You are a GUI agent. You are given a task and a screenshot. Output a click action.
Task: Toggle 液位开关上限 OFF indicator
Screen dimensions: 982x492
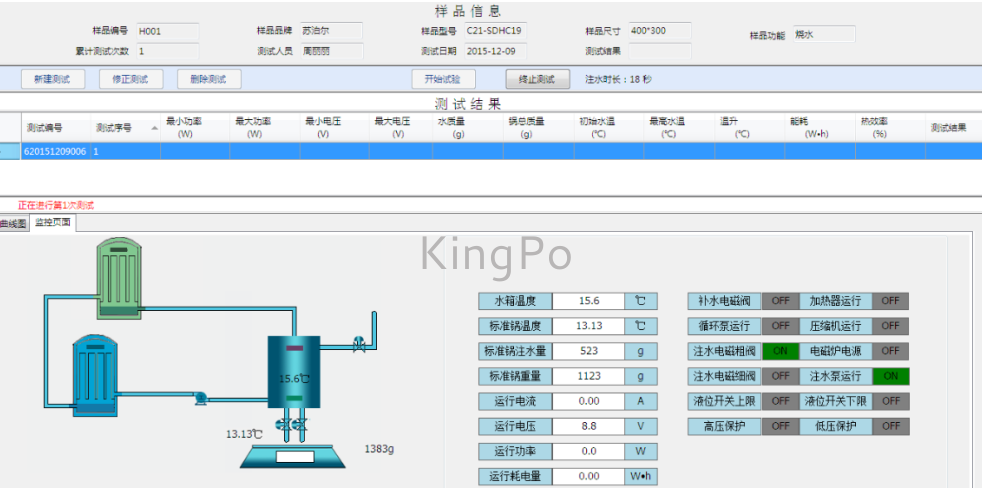pyautogui.click(x=780, y=401)
